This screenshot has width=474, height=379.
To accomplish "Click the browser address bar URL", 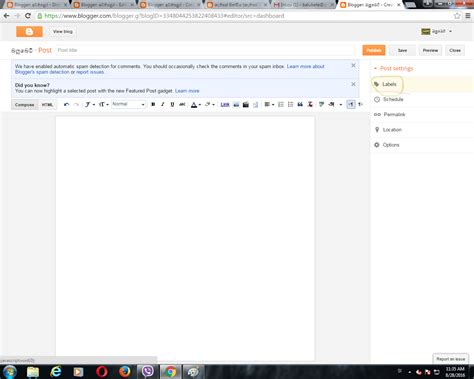I will coord(164,16).
